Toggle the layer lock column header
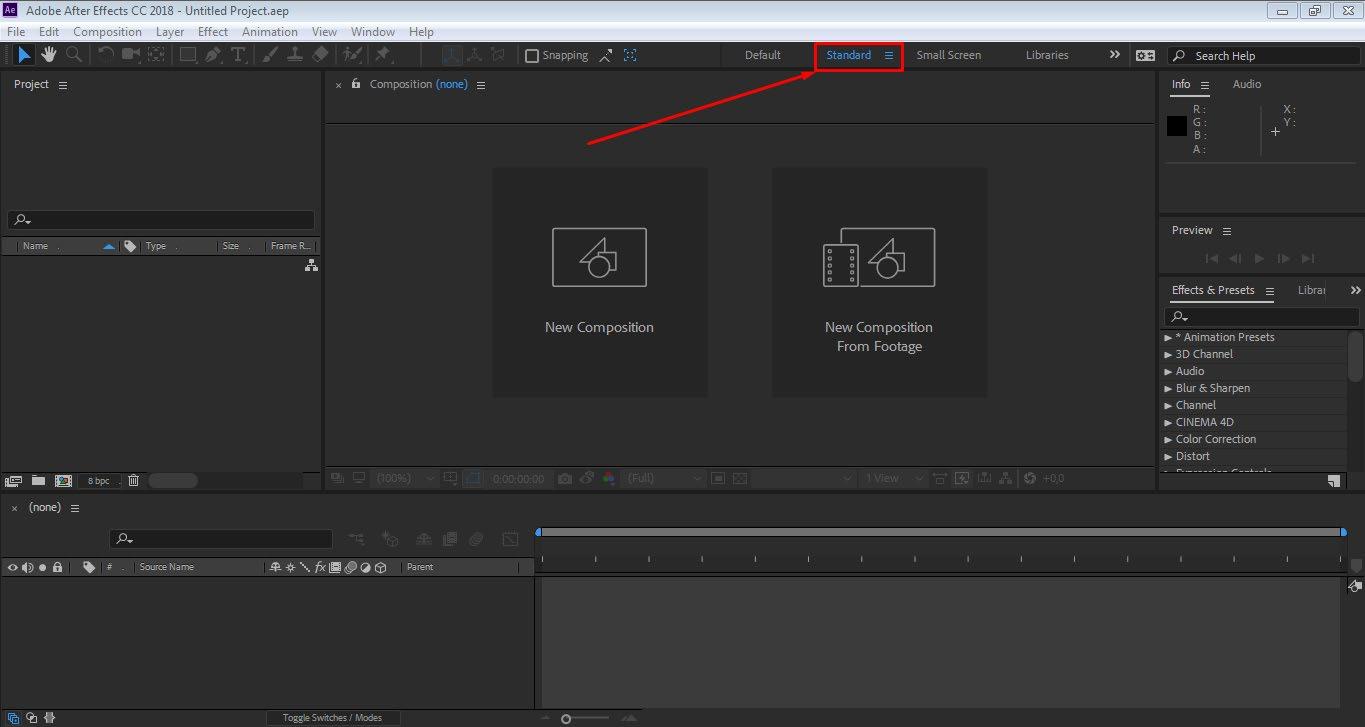 [x=58, y=567]
